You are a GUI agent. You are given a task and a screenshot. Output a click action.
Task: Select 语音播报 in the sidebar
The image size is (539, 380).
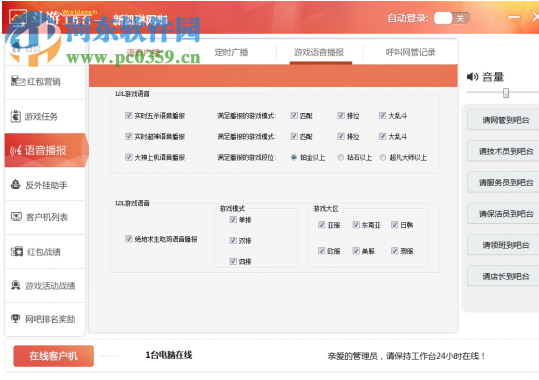click(46, 150)
